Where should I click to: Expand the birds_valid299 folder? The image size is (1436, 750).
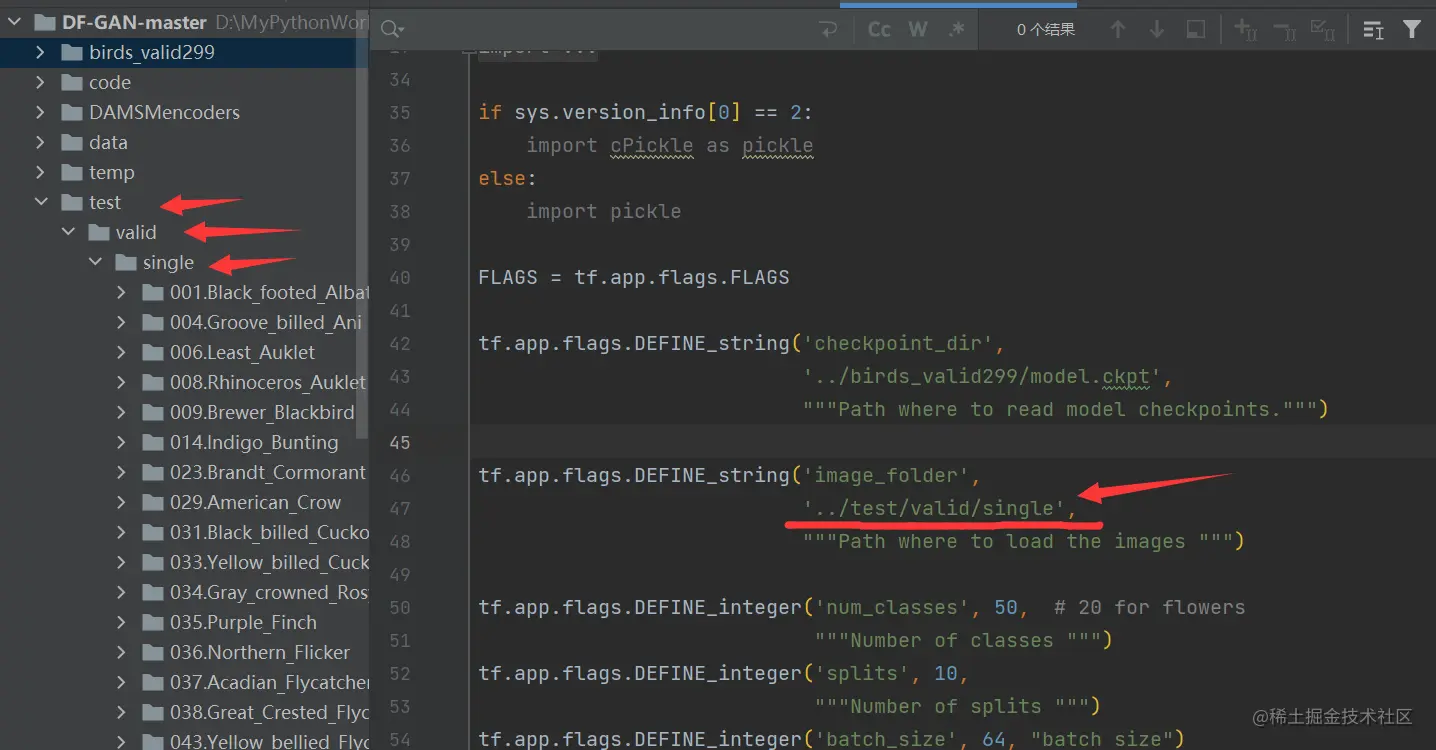pos(40,52)
